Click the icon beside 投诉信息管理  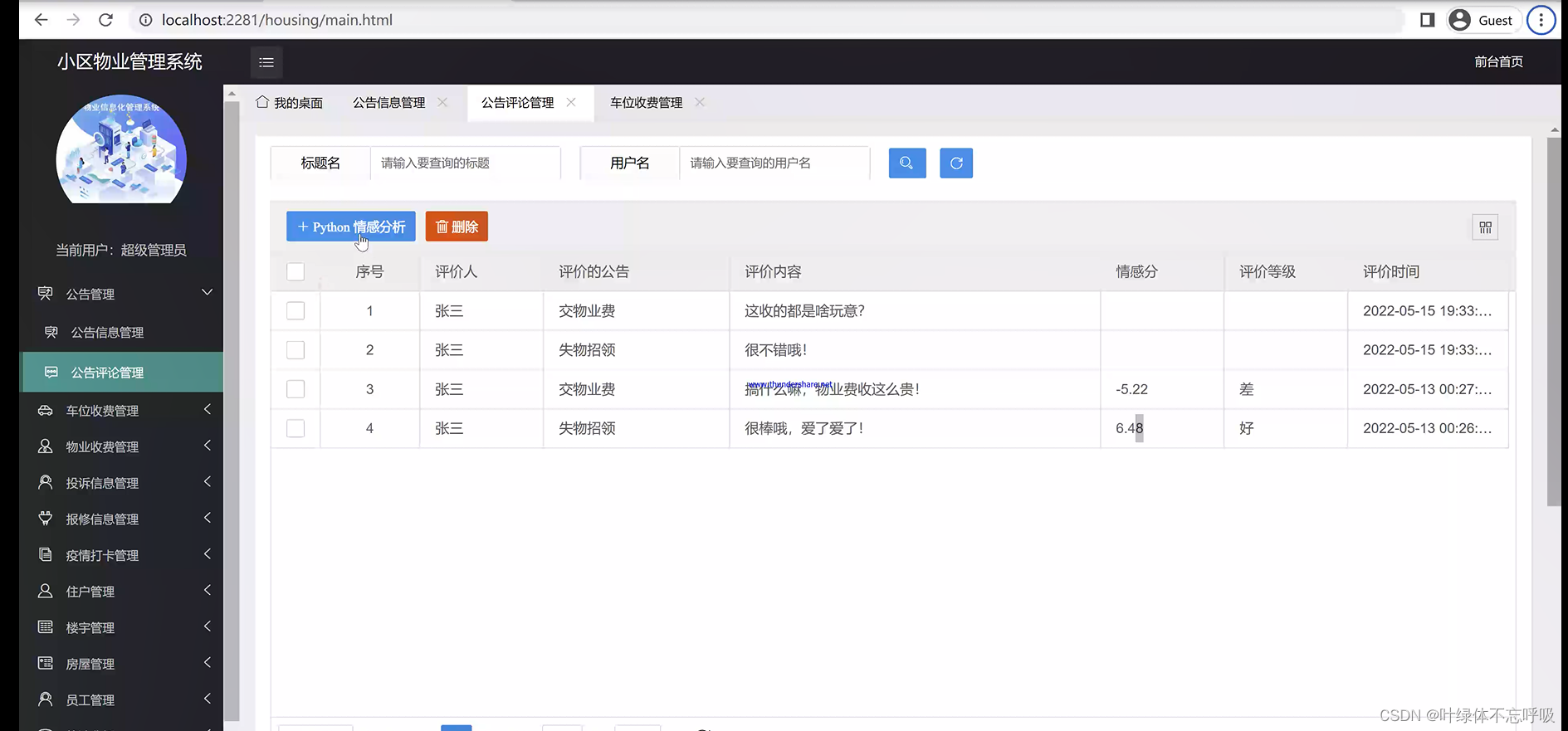46,482
